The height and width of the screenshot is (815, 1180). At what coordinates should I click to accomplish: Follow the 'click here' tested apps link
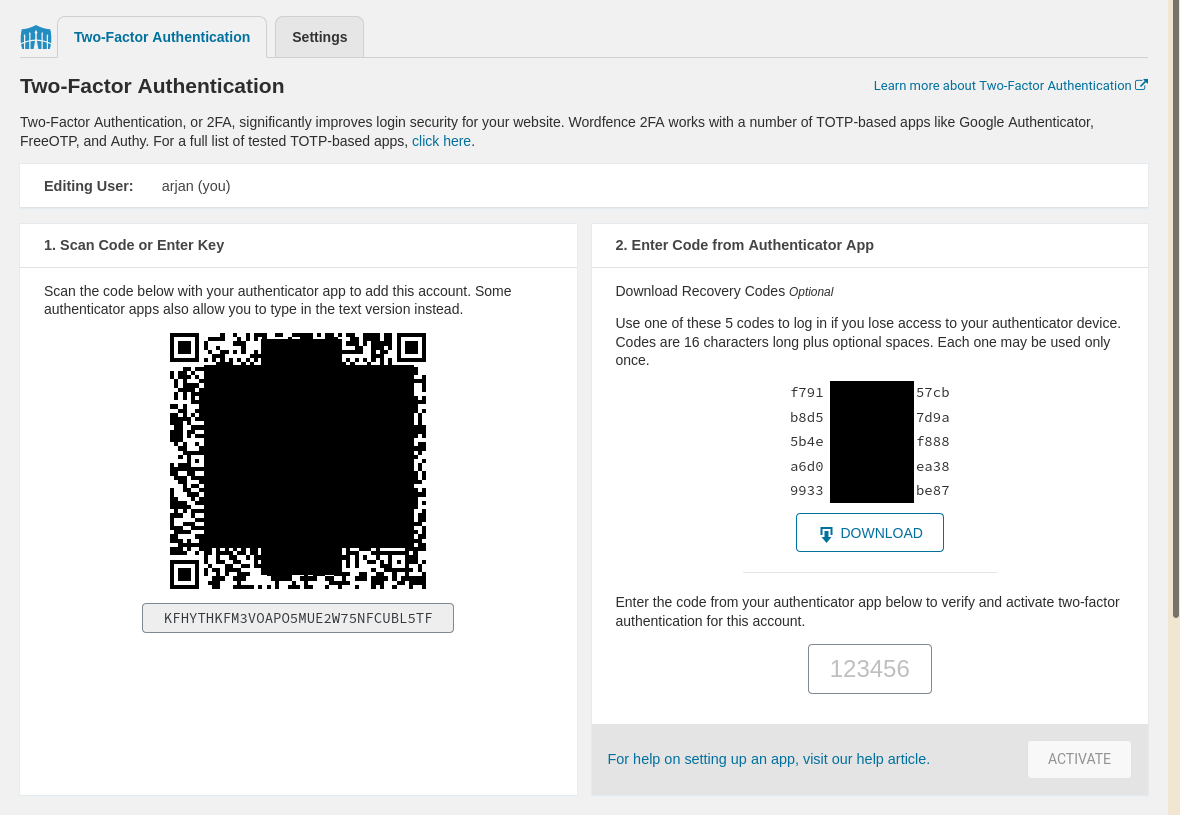[441, 141]
